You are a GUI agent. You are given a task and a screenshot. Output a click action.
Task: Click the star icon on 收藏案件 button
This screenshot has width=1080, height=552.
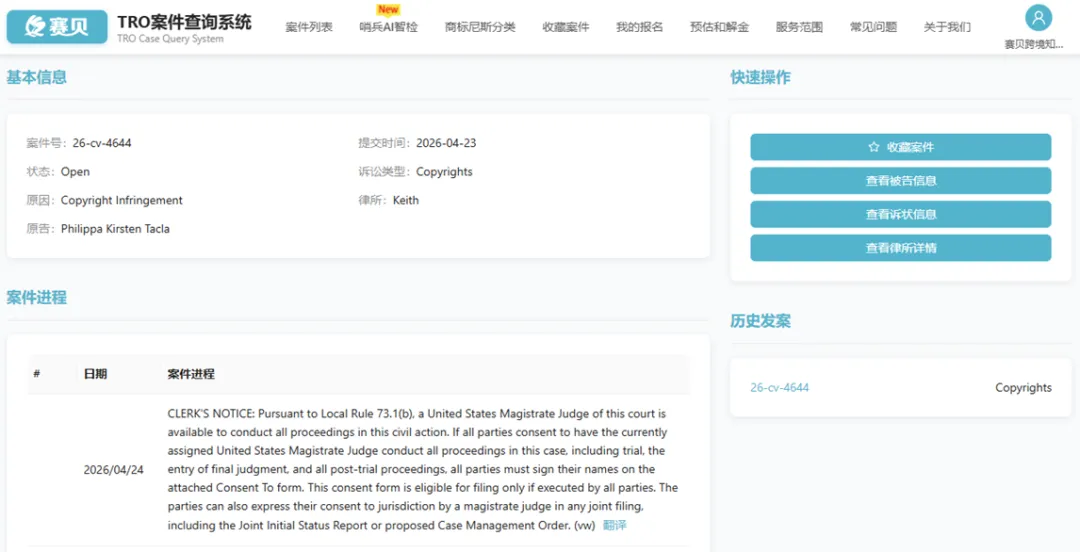point(874,147)
